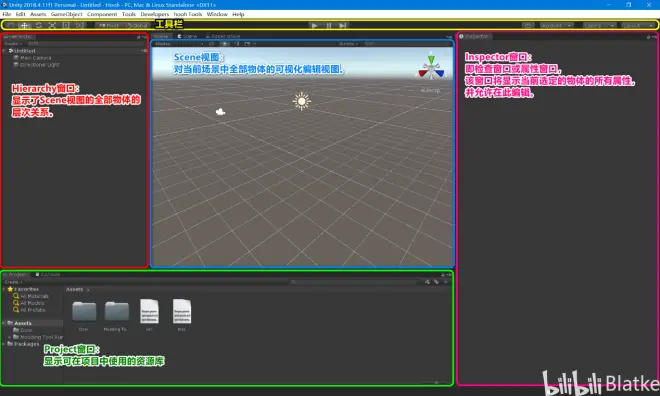This screenshot has width=660, height=396.
Task: Open the Layers dropdown
Action: point(599,26)
